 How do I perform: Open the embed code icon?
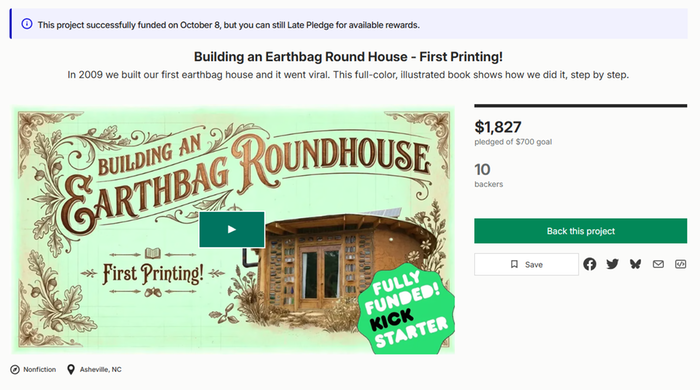tap(680, 264)
